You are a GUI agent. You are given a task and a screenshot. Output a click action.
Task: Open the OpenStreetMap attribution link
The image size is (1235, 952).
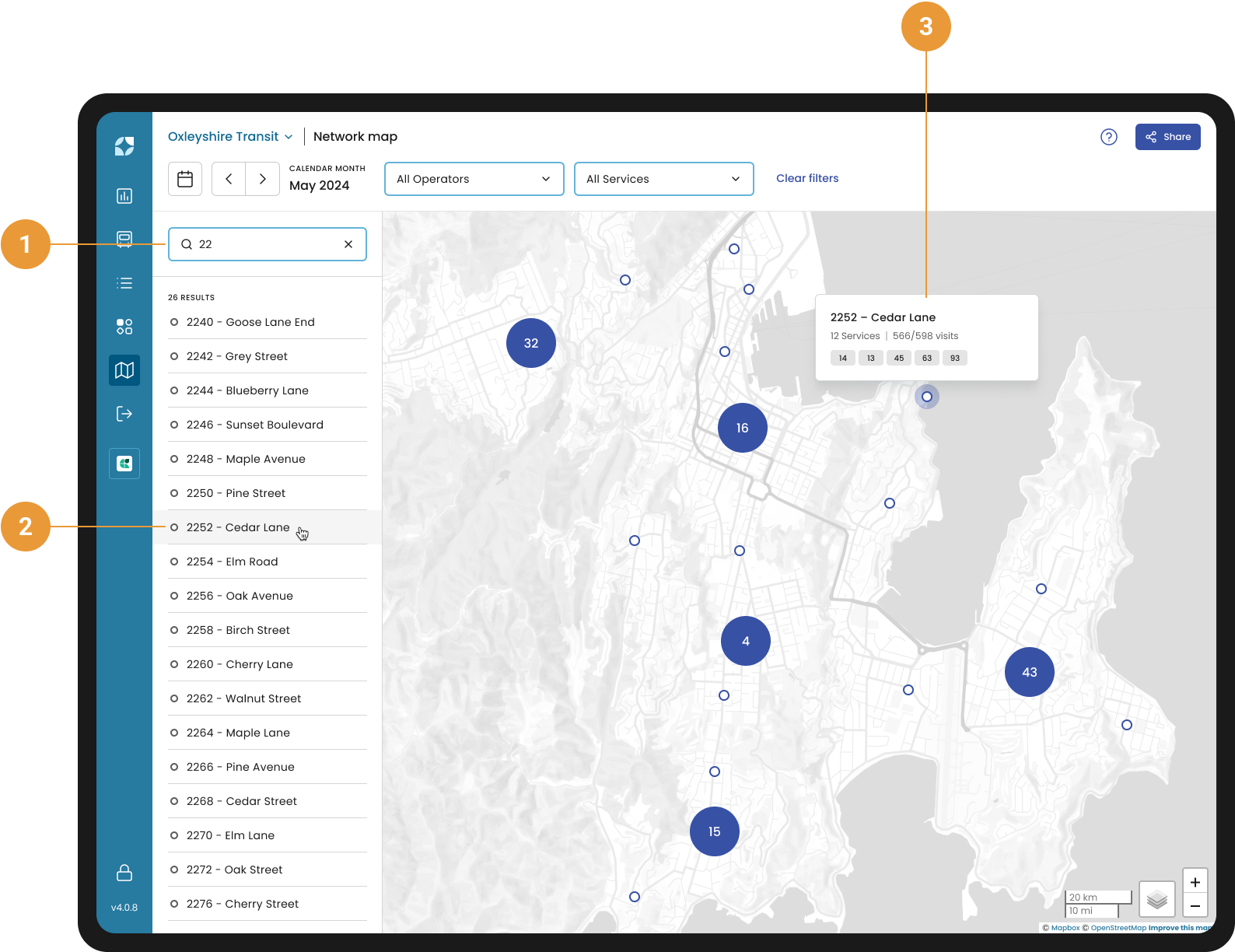(1114, 927)
